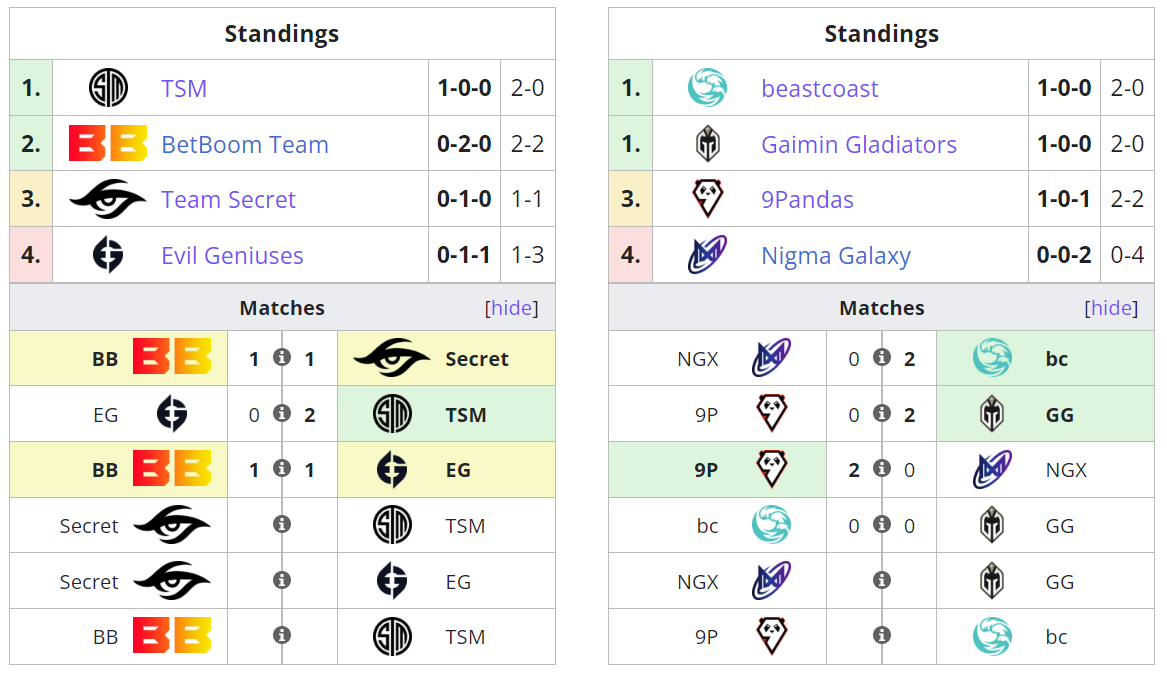This screenshot has width=1167, height=679.
Task: Open info icon for BB vs Secret match
Action: [x=282, y=357]
